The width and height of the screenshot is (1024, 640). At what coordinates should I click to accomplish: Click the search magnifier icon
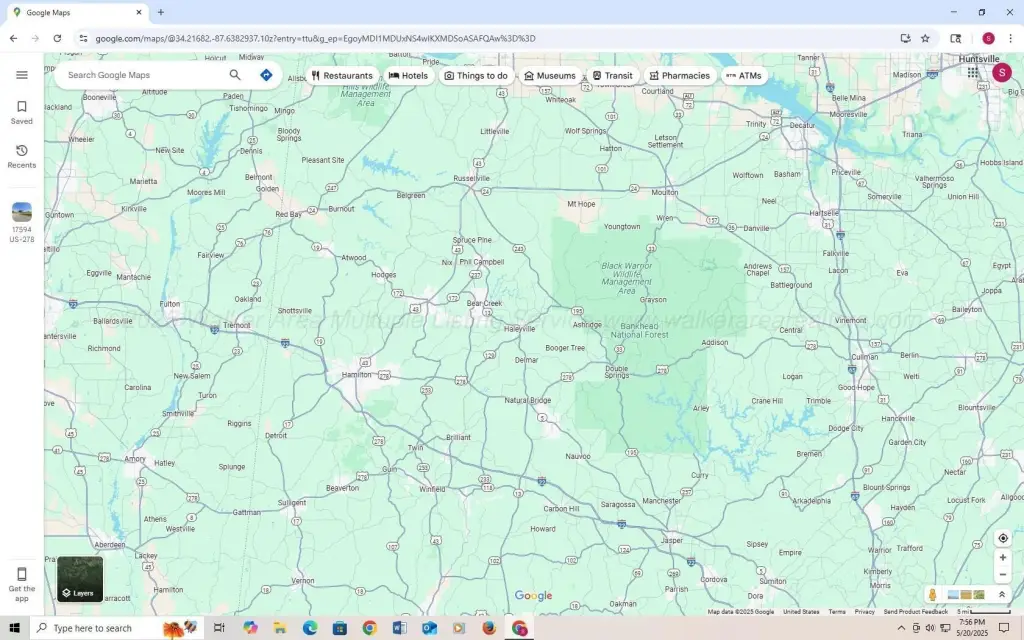[235, 75]
